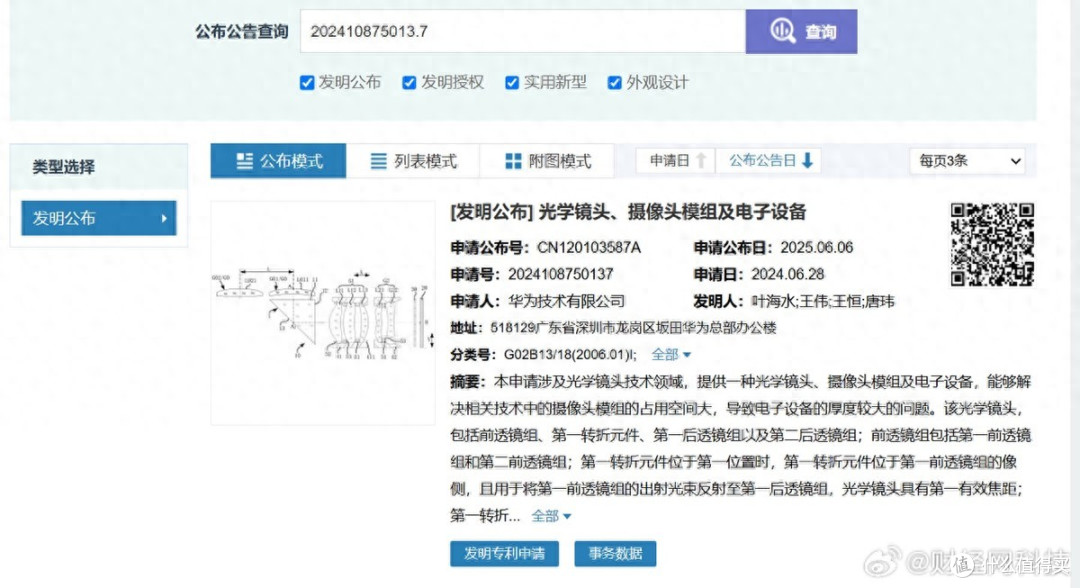
Task: Toggle the 发明授权 checkbox
Action: click(409, 83)
